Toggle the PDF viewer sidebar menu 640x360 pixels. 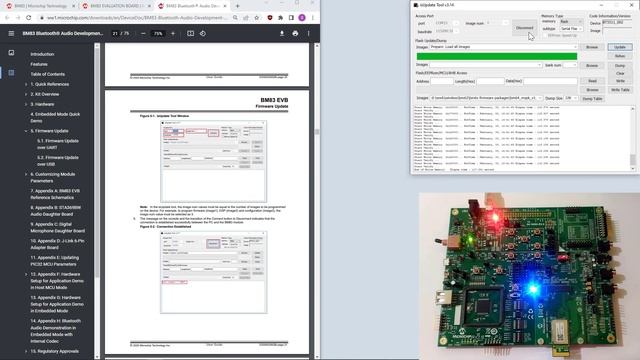click(x=11, y=33)
